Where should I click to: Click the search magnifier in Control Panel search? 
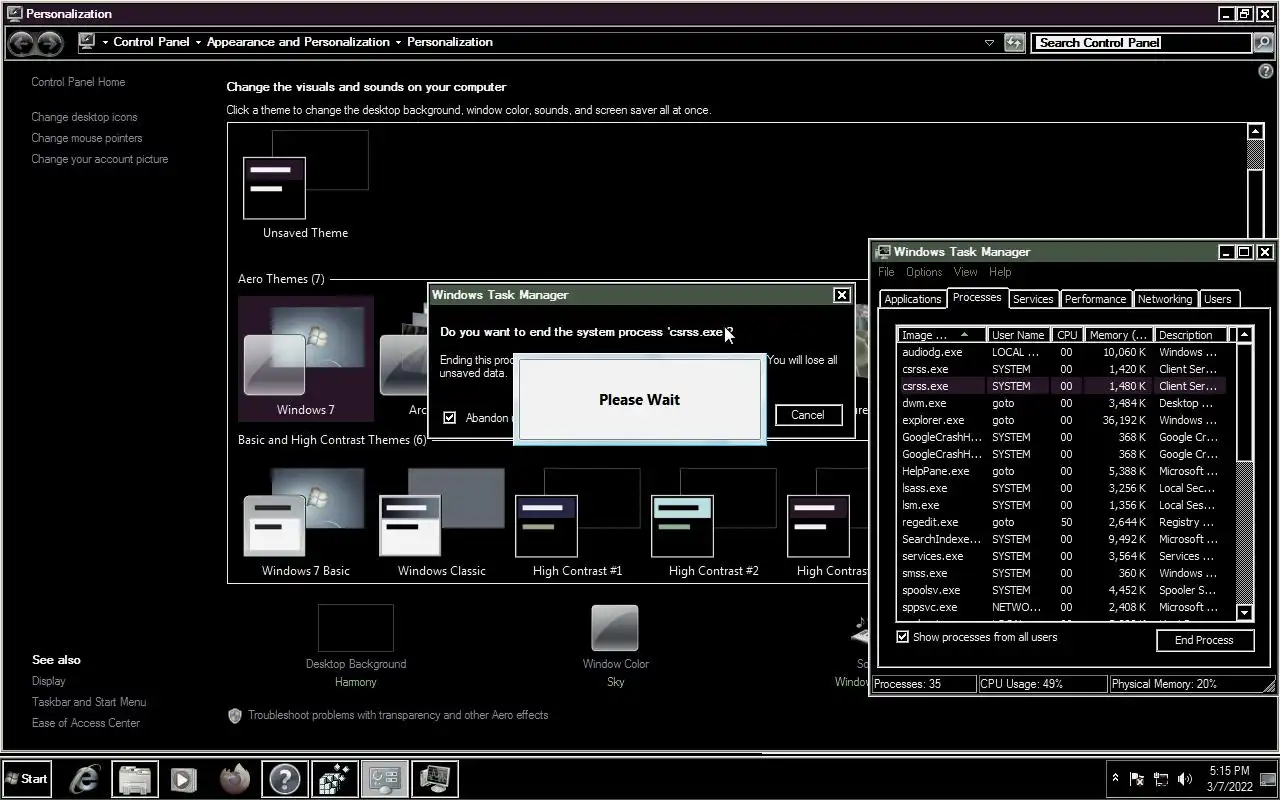1264,42
